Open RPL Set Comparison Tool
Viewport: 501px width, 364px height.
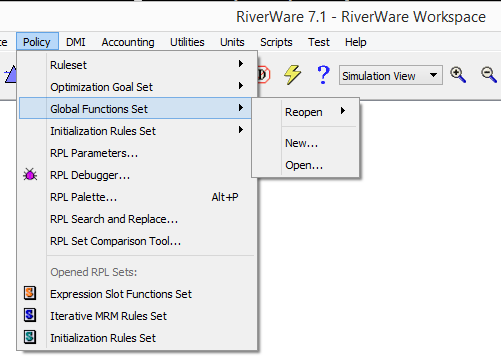pos(135,241)
